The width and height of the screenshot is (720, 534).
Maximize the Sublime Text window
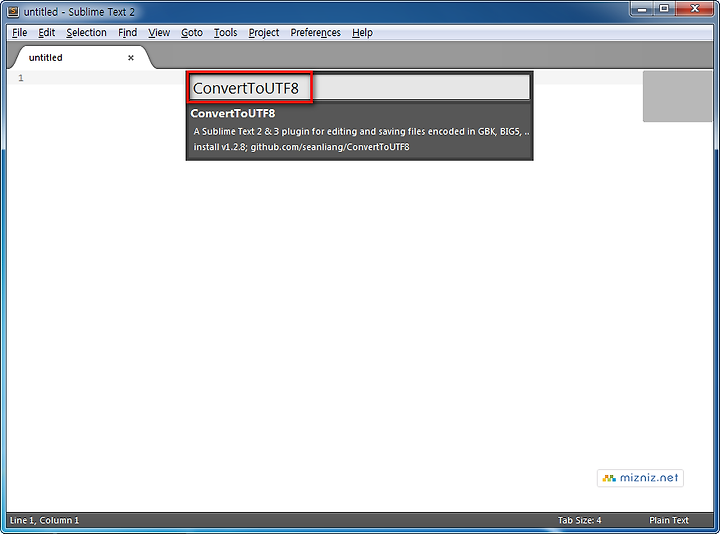point(664,9)
